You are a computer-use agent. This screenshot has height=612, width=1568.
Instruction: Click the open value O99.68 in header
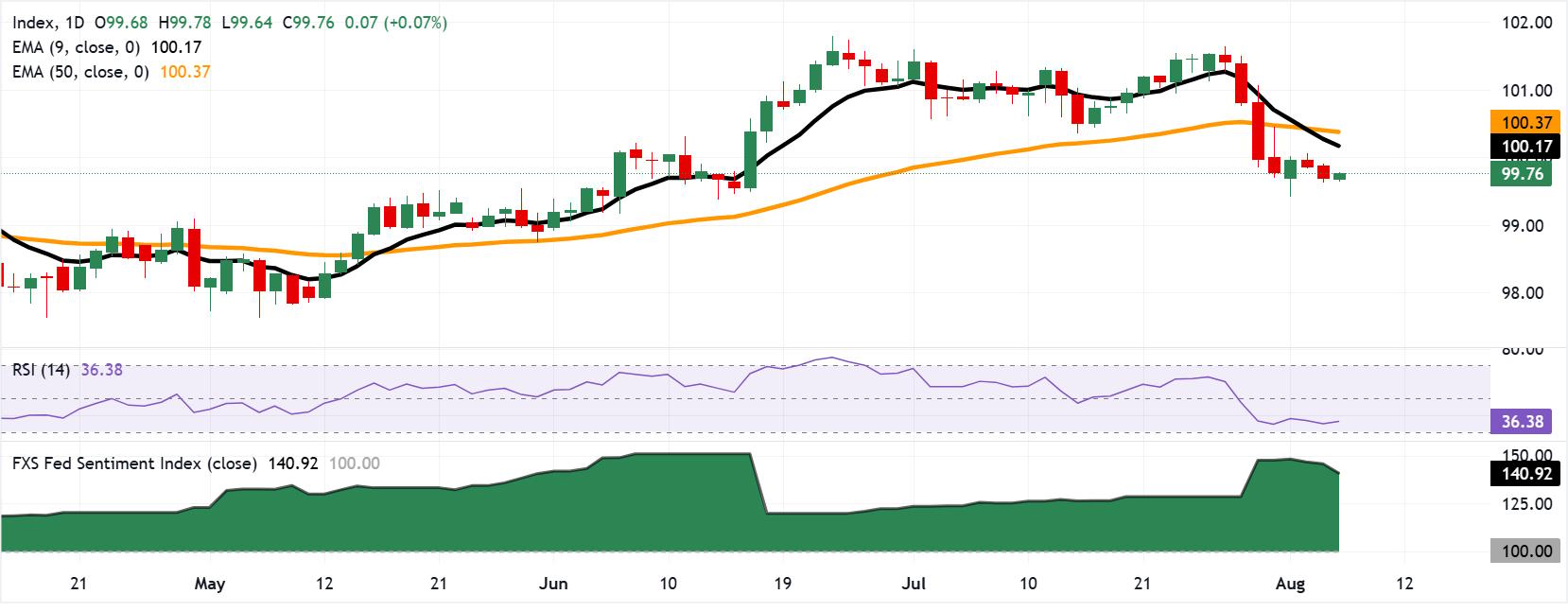tap(123, 23)
